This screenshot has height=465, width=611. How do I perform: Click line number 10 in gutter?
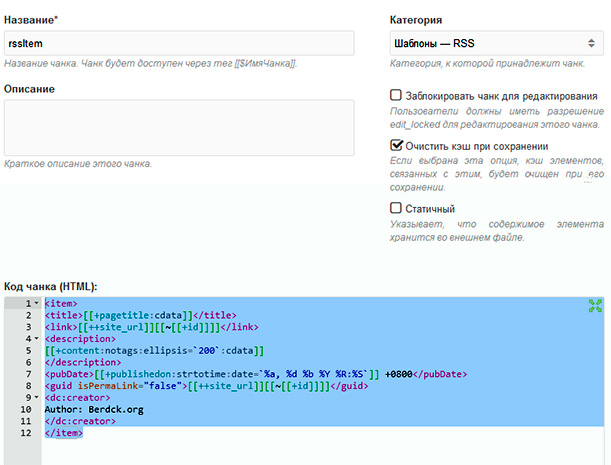tap(26, 410)
